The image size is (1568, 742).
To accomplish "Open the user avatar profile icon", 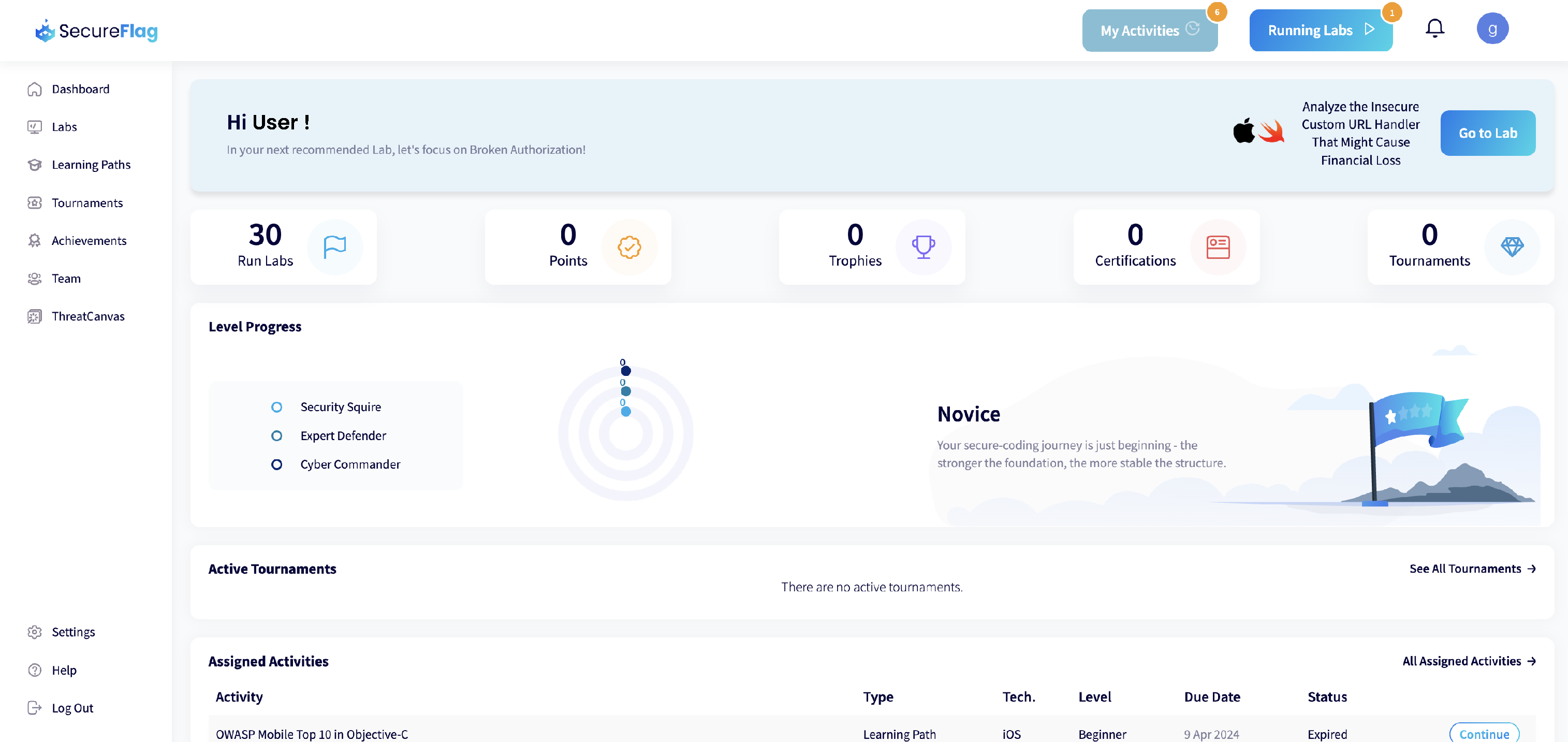I will [1492, 28].
